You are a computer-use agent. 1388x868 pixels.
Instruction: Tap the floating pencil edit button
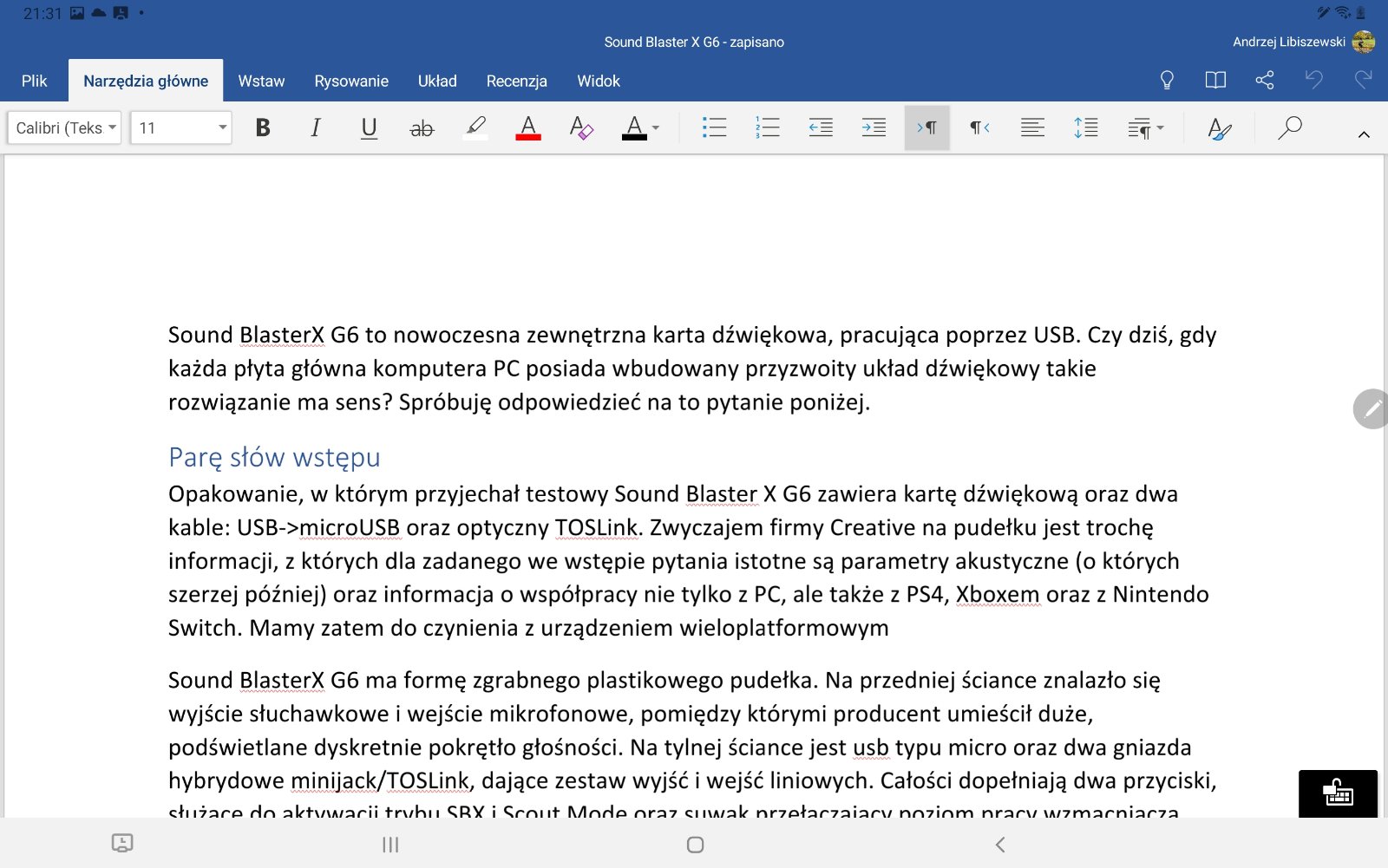1372,408
